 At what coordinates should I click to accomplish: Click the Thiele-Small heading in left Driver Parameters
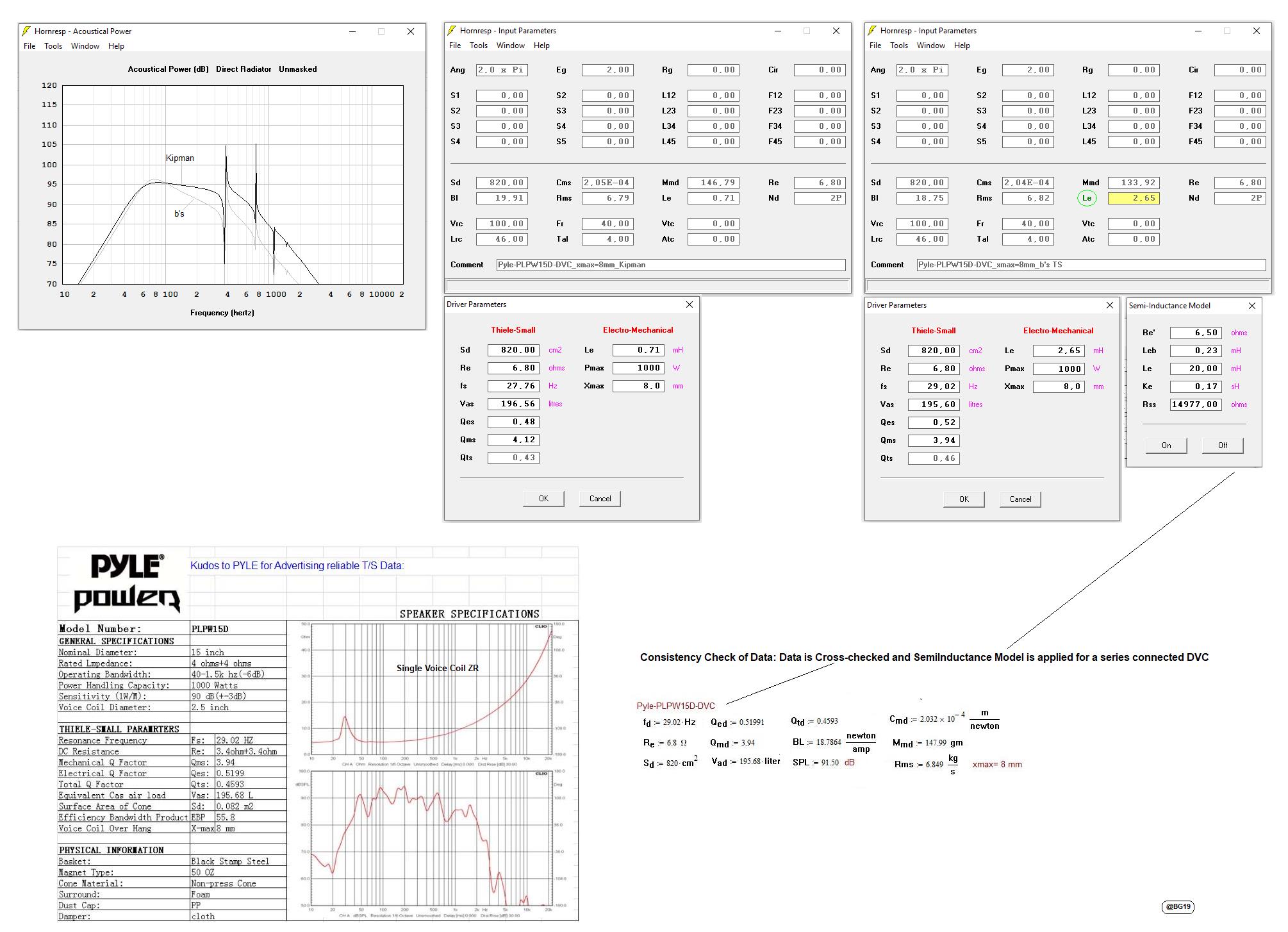513,330
